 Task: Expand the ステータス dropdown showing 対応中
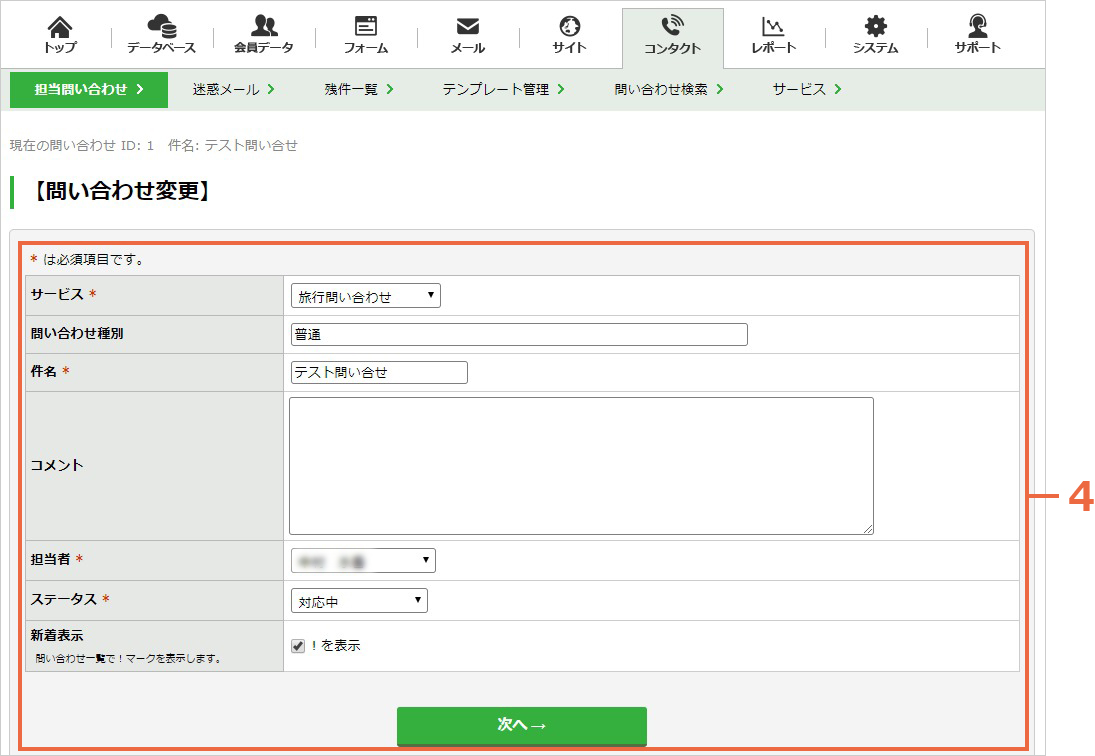359,601
